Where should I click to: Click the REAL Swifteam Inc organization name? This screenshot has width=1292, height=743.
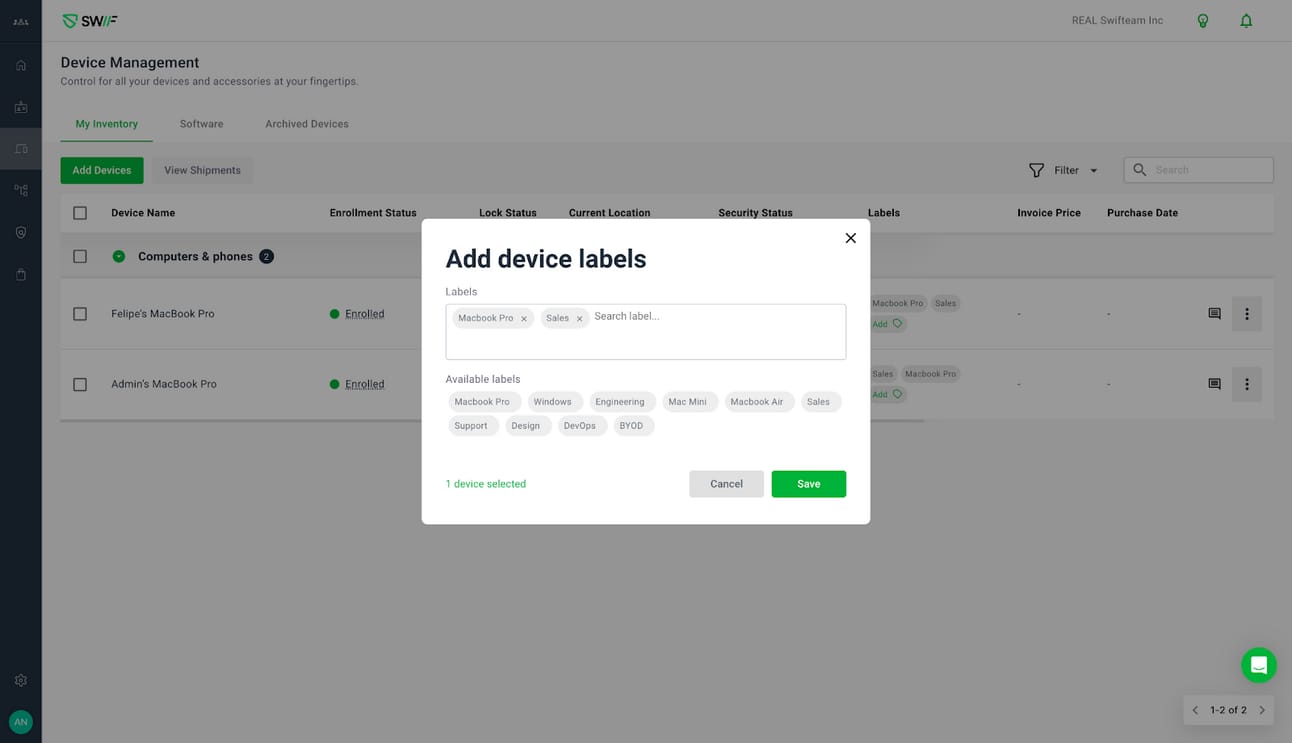1117,21
